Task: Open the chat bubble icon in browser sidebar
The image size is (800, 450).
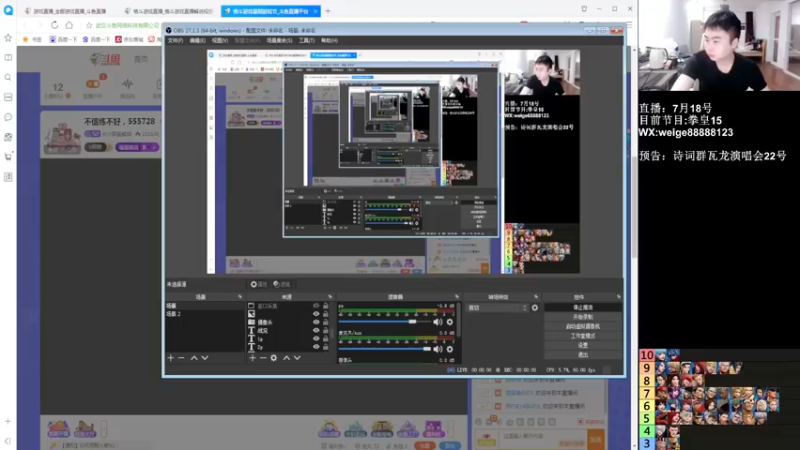Action: click(x=8, y=117)
